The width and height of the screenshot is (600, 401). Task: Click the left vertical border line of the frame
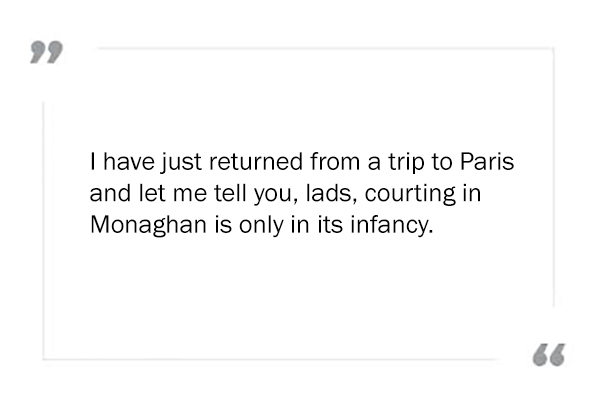tap(43, 230)
